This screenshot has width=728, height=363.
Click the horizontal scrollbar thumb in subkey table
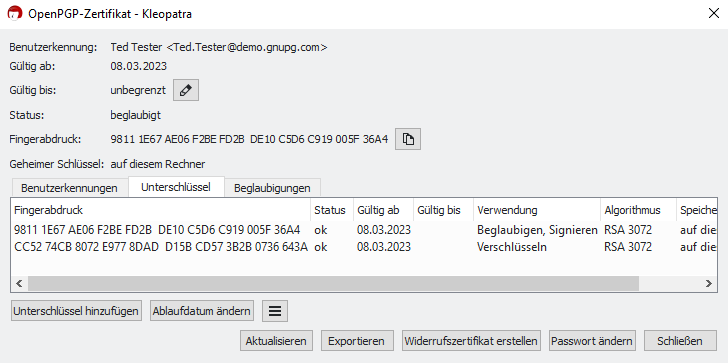[x=333, y=284]
